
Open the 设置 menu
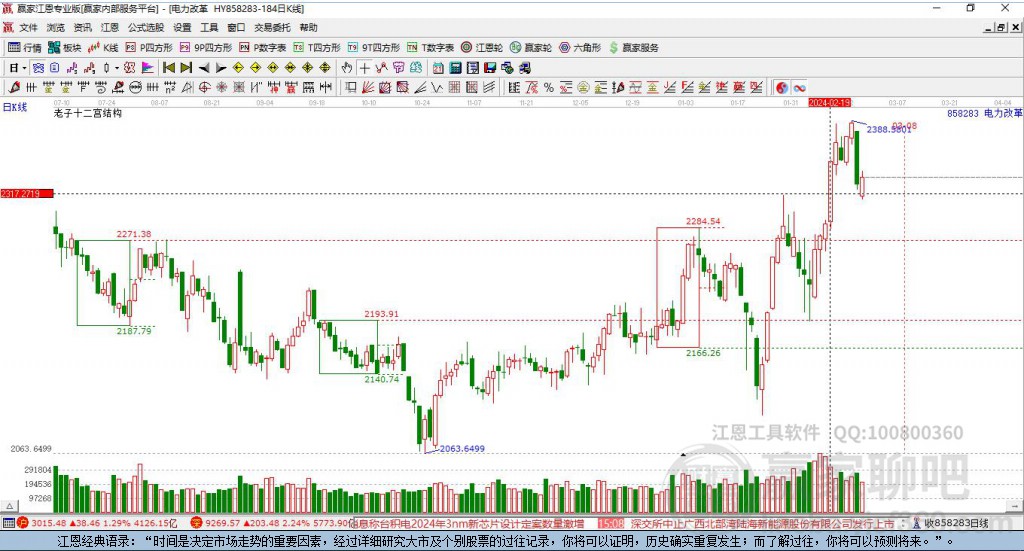pos(182,27)
